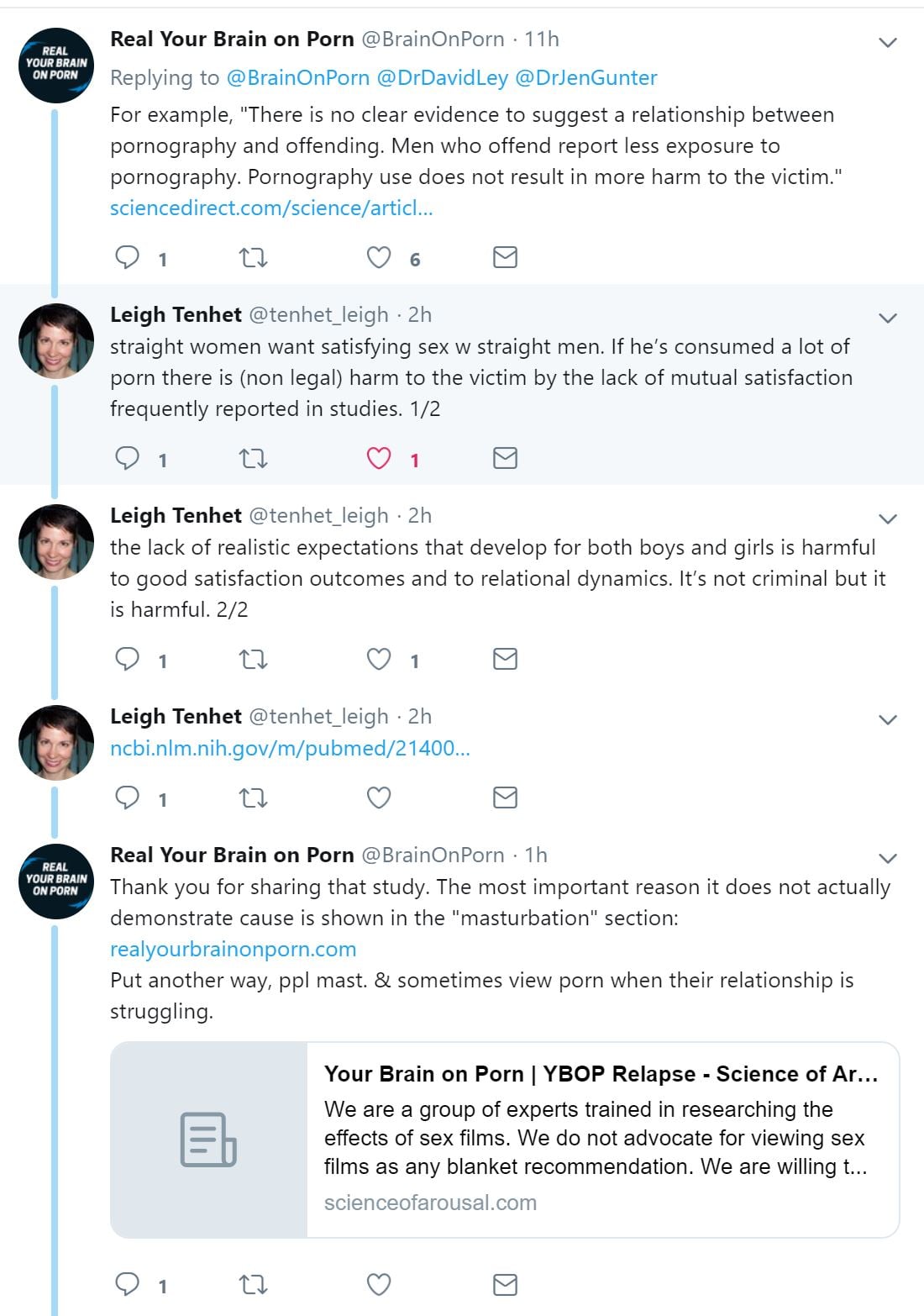Open more options for first BrainOnPorn tweet
The image size is (924, 1316).
[888, 42]
